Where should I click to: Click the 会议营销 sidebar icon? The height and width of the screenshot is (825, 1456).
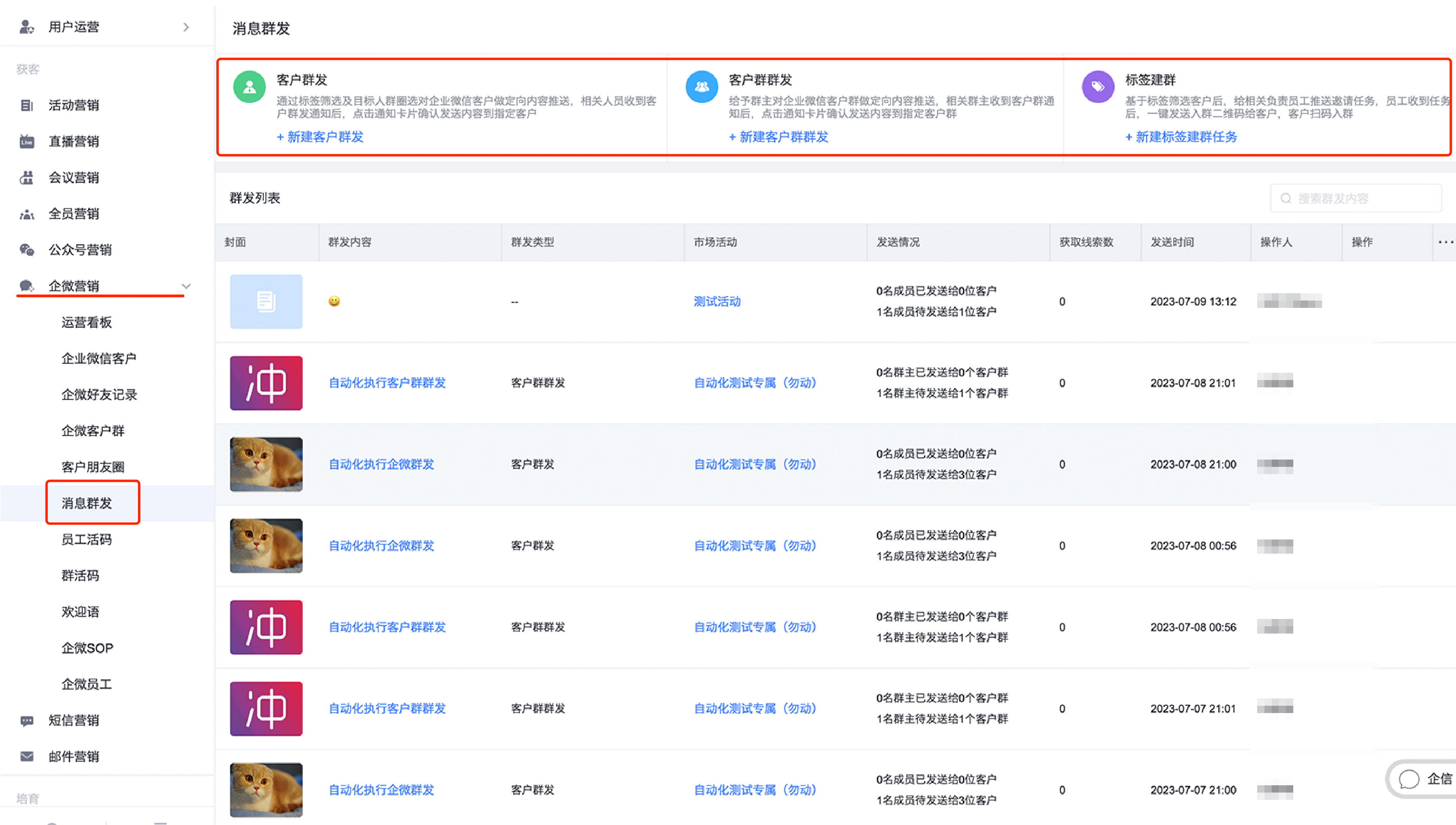[27, 177]
